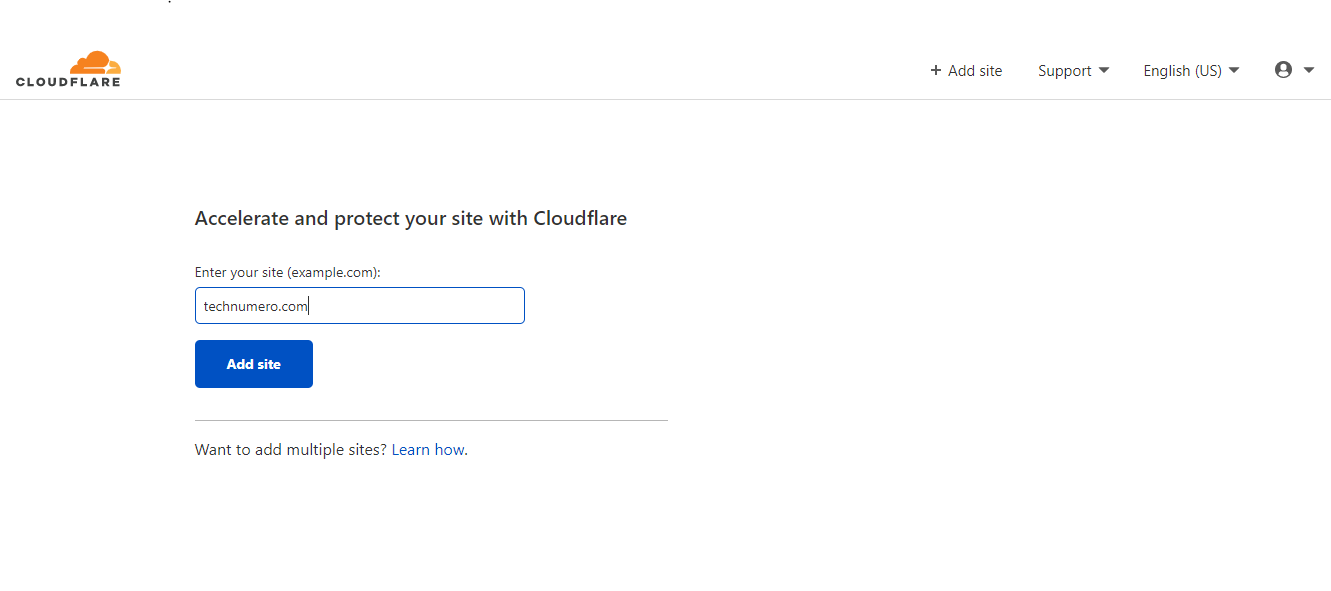
Task: Click the blue Add site button
Action: pyautogui.click(x=254, y=364)
